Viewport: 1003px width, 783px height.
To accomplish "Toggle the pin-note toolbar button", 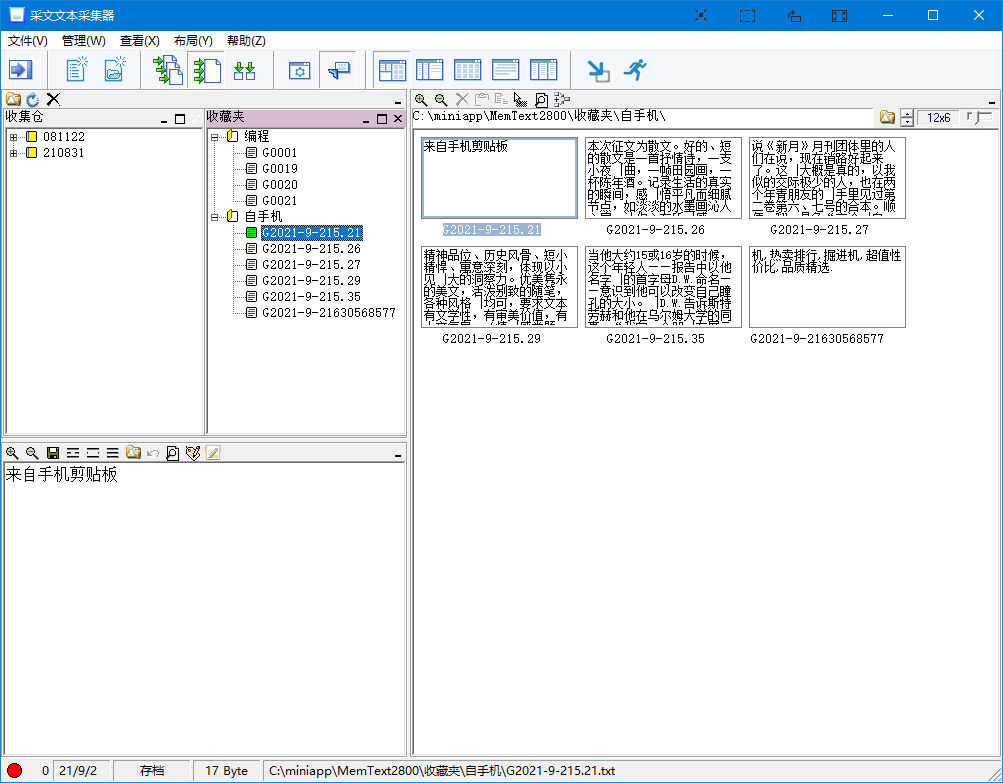I will pos(339,70).
